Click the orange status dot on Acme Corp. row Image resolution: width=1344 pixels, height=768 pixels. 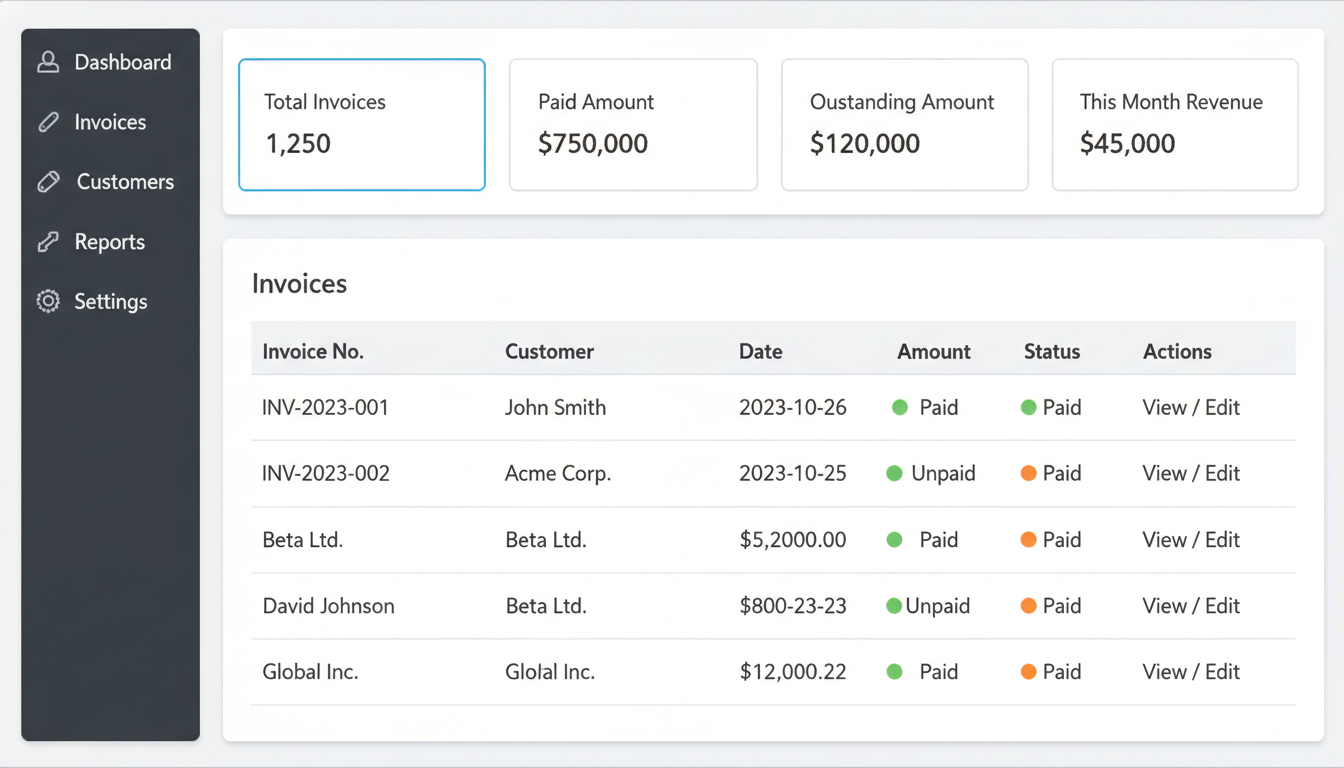pos(1031,473)
